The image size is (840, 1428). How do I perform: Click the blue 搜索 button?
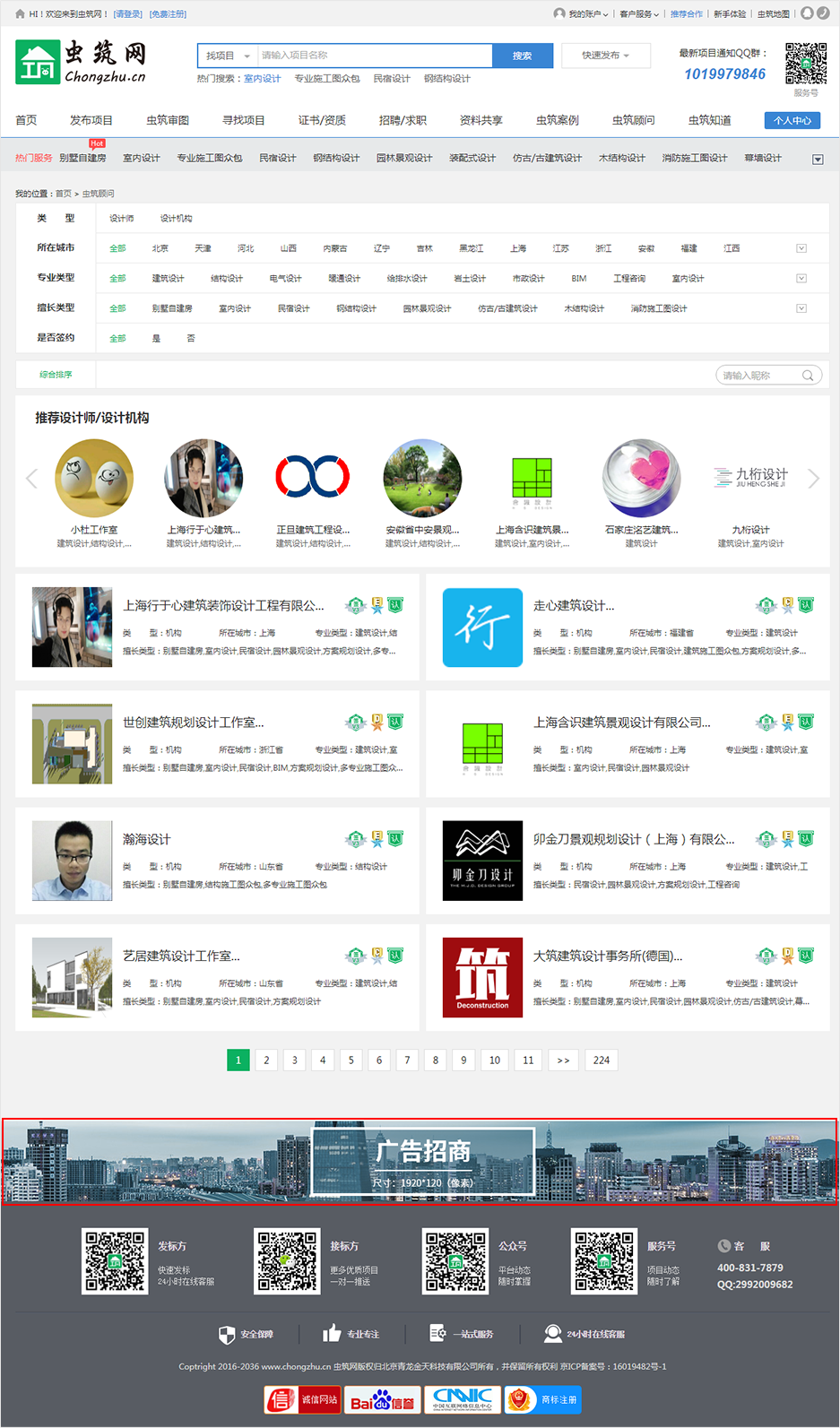point(522,56)
